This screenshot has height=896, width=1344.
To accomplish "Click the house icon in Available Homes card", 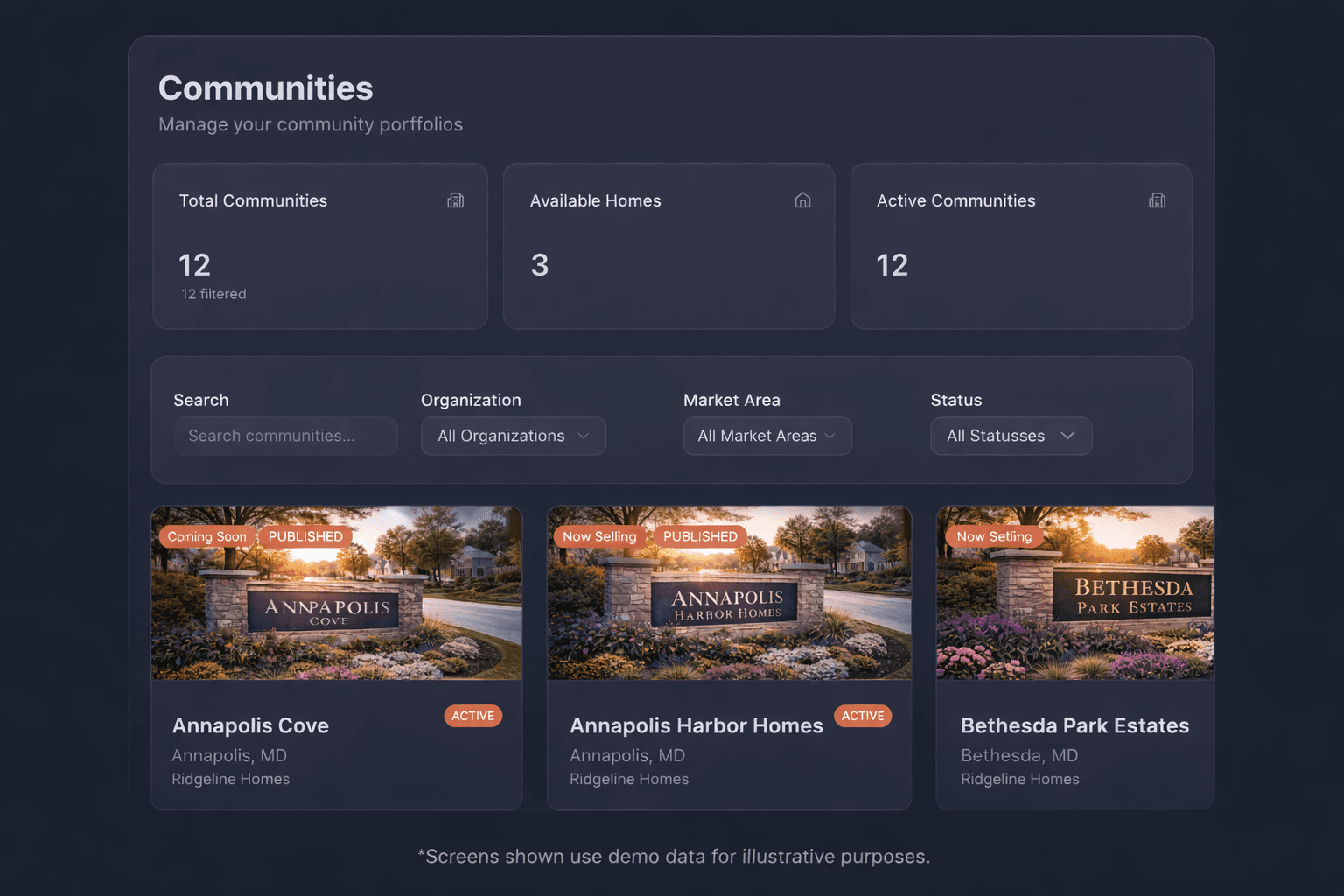I will point(802,200).
